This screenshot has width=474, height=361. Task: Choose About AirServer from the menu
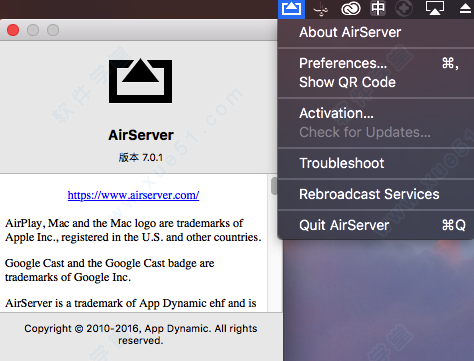(376, 32)
